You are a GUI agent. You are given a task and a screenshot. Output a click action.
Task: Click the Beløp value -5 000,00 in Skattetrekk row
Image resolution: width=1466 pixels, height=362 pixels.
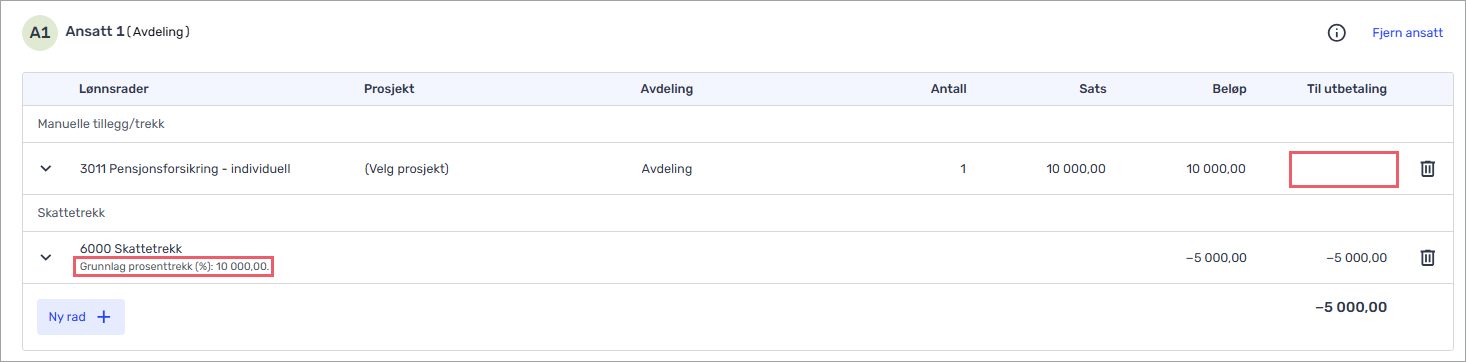[1216, 258]
